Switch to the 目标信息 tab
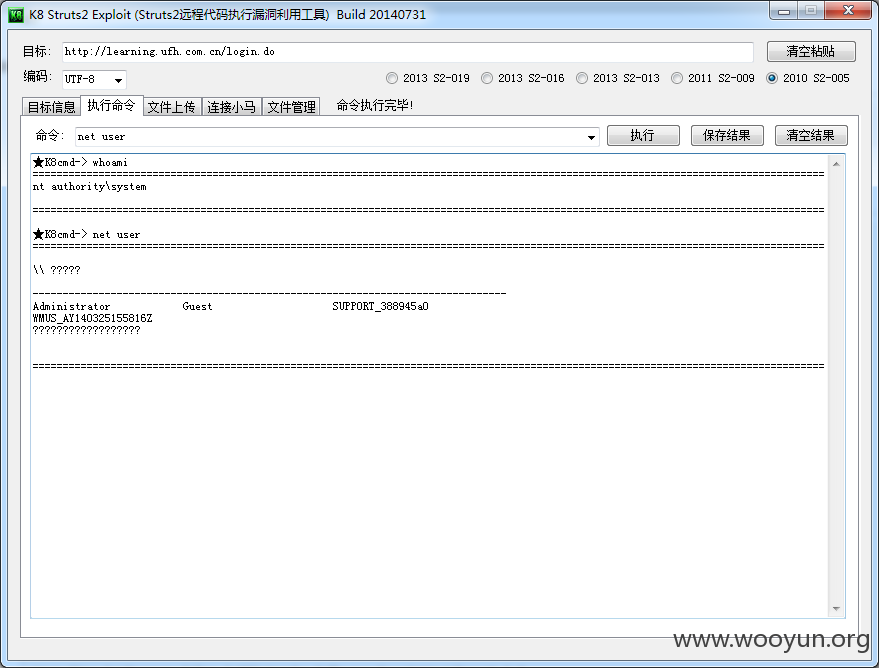Screen dimensions: 879x668 point(51,107)
